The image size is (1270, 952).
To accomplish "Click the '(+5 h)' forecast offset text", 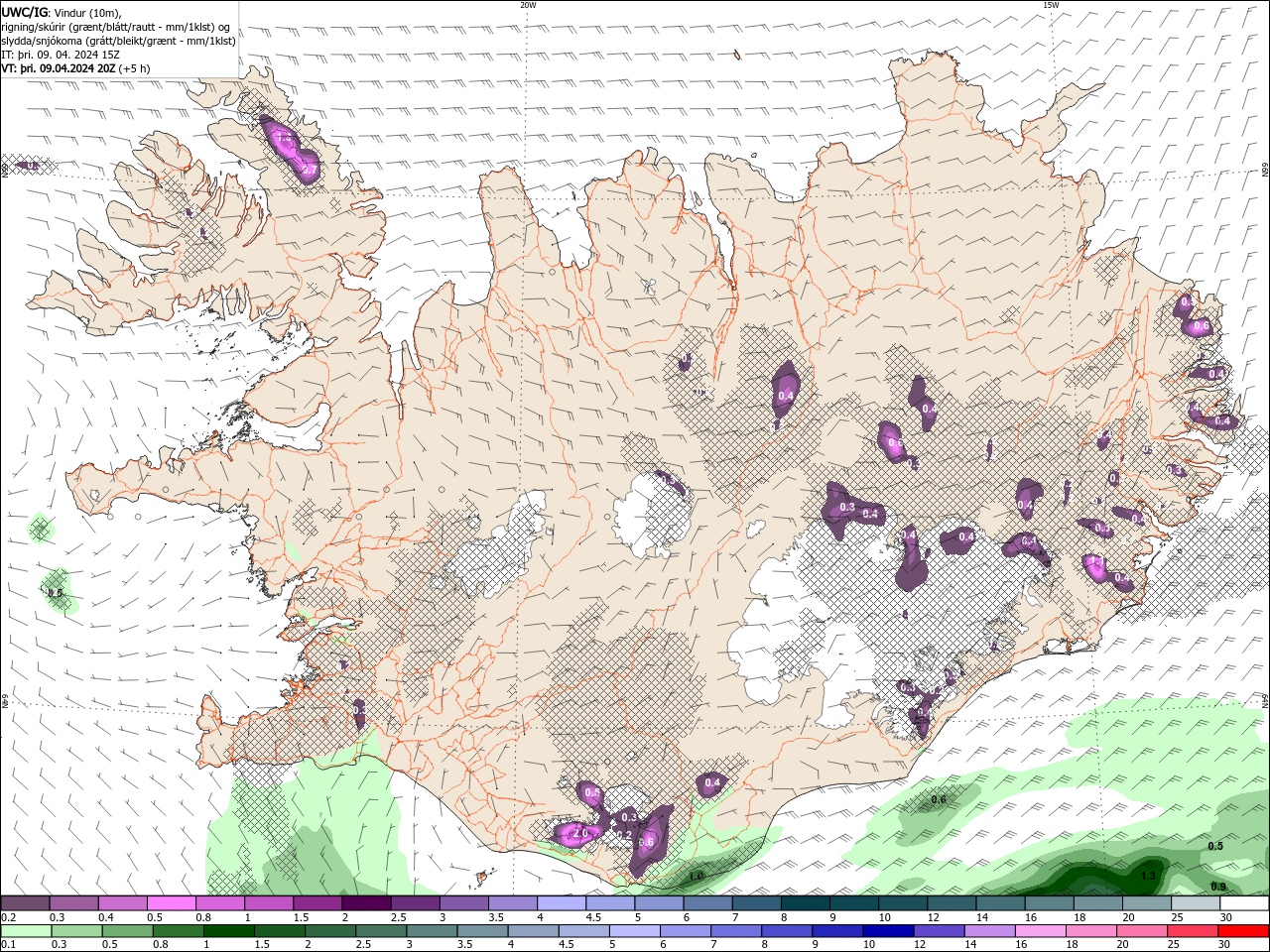I will (x=135, y=68).
